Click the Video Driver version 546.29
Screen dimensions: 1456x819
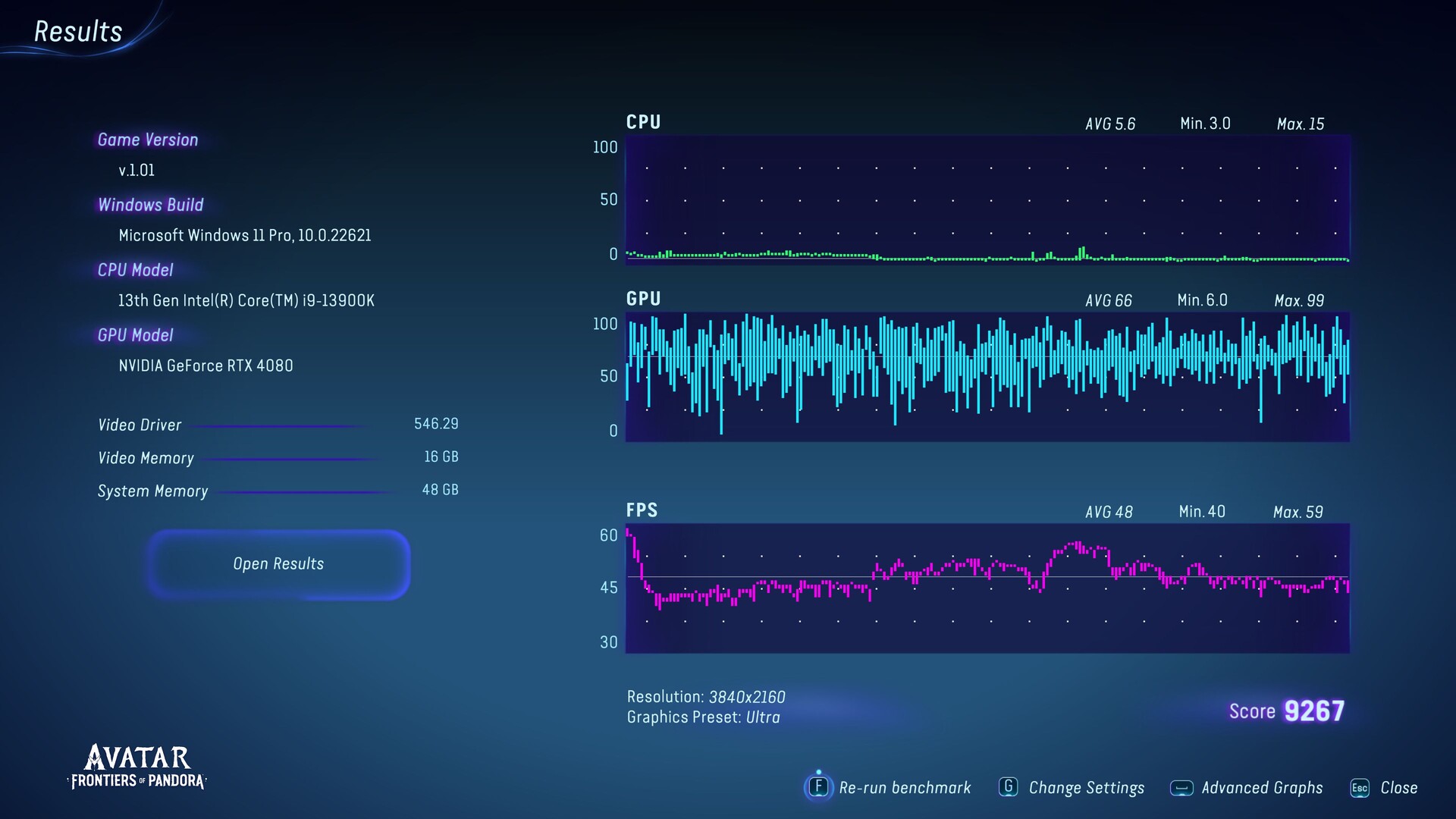[436, 424]
